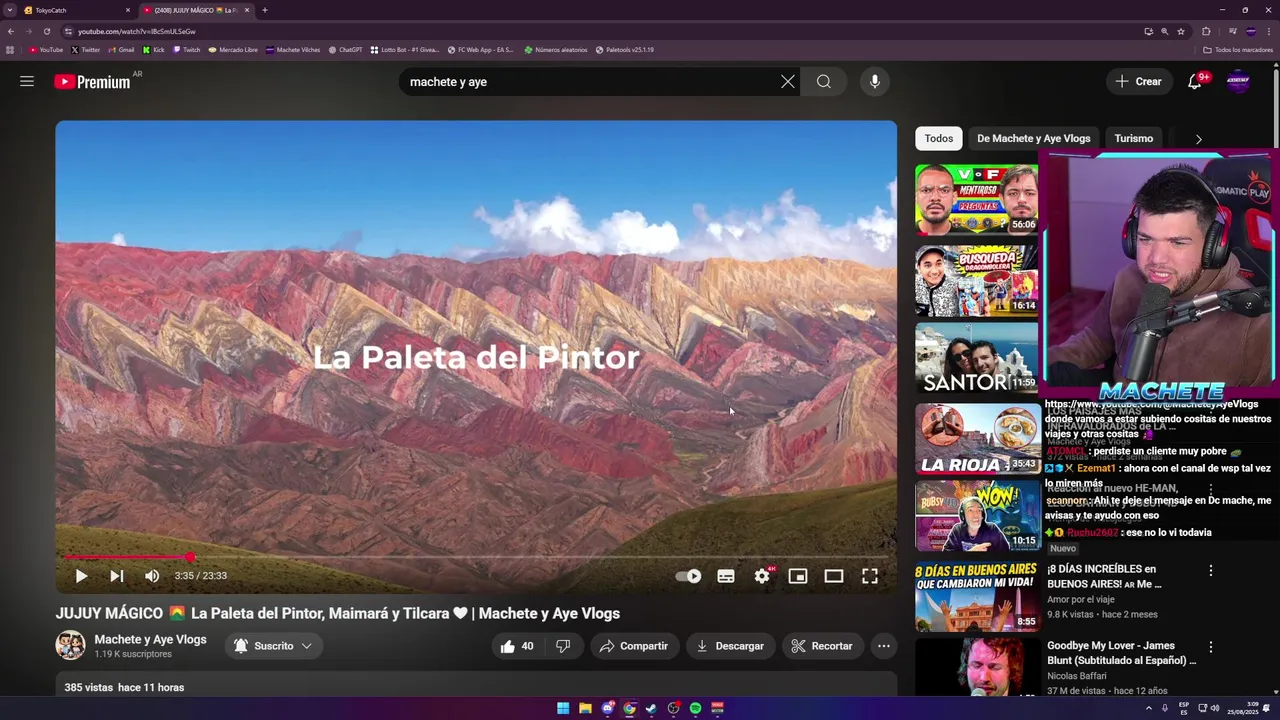Skip to the next video
Viewport: 1280px width, 720px height.
[x=117, y=576]
